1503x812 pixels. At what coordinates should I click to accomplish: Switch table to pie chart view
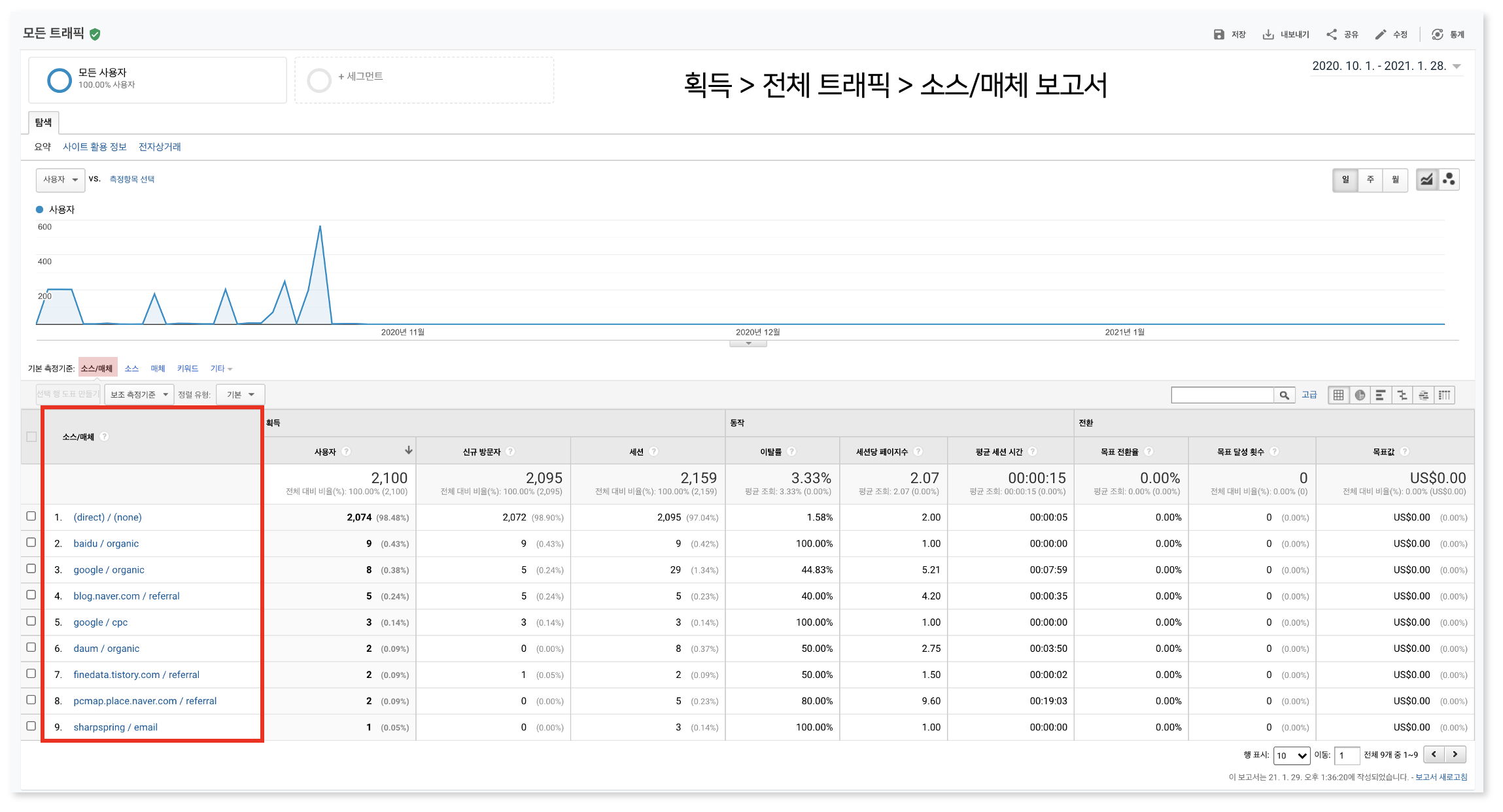pos(1360,395)
